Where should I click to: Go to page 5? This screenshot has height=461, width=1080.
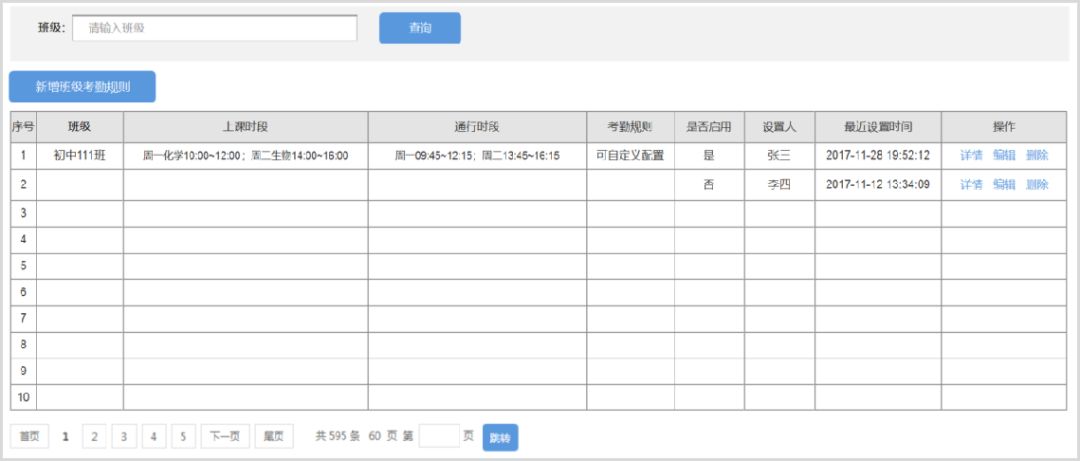tap(183, 436)
